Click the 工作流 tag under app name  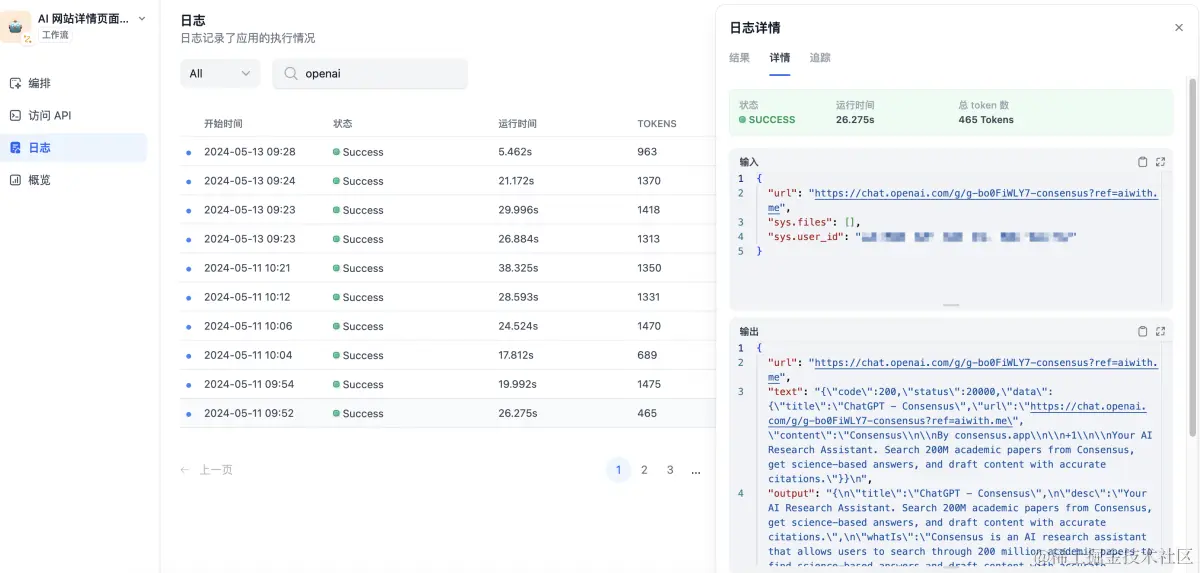[55, 35]
